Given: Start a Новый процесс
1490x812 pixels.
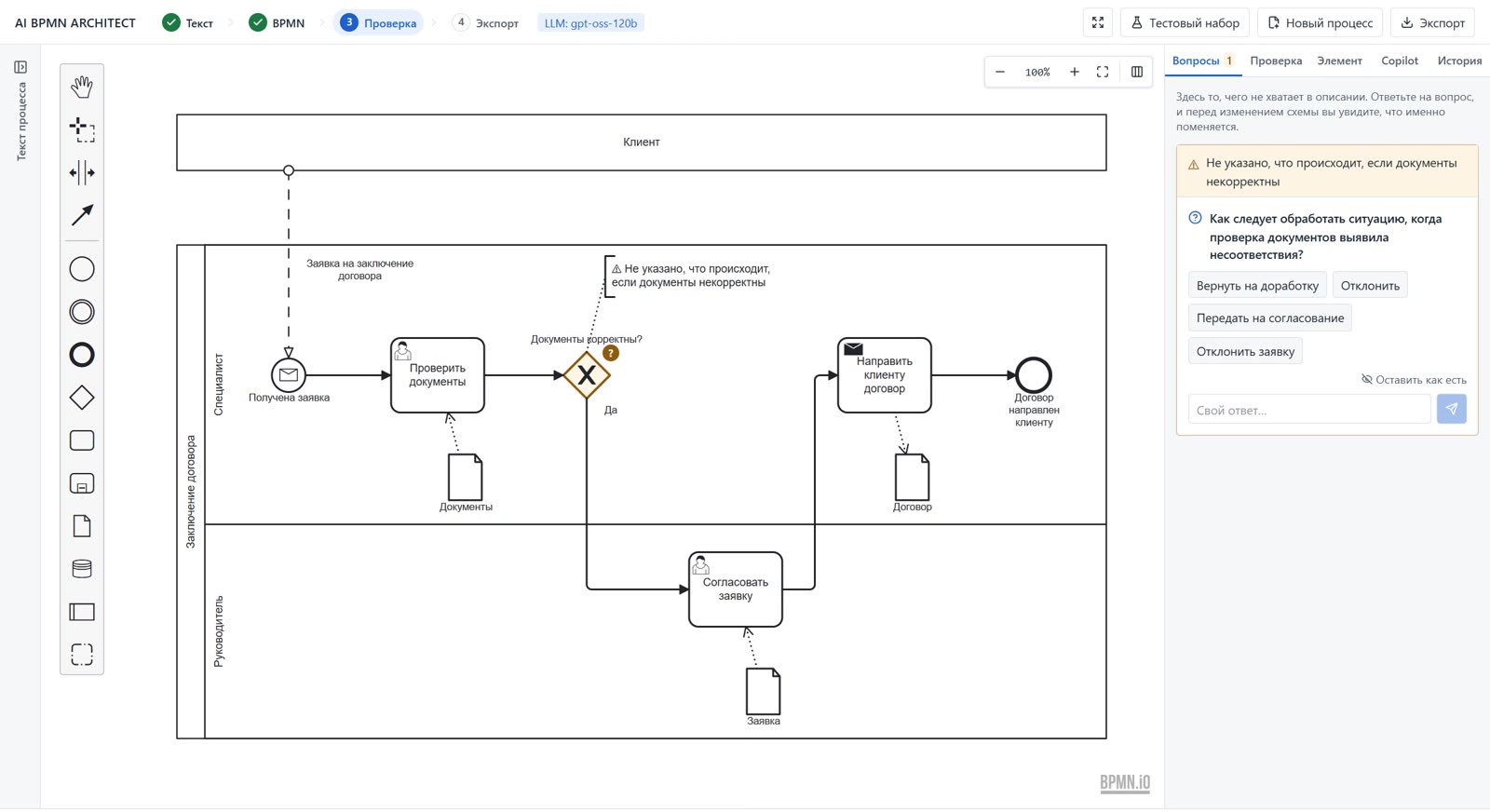Looking at the screenshot, I should 1321,22.
